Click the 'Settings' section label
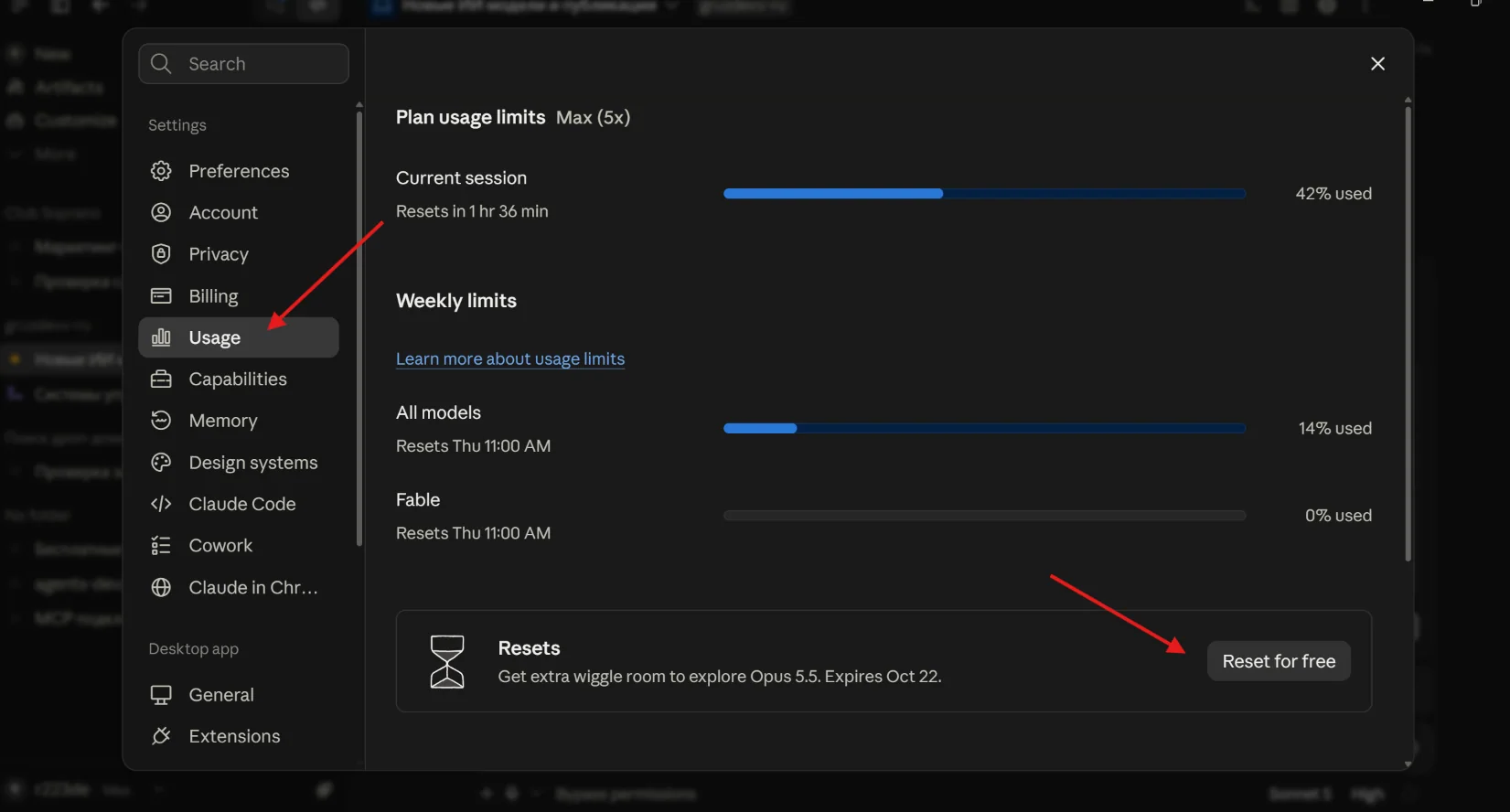Image resolution: width=1510 pixels, height=812 pixels. coord(177,125)
